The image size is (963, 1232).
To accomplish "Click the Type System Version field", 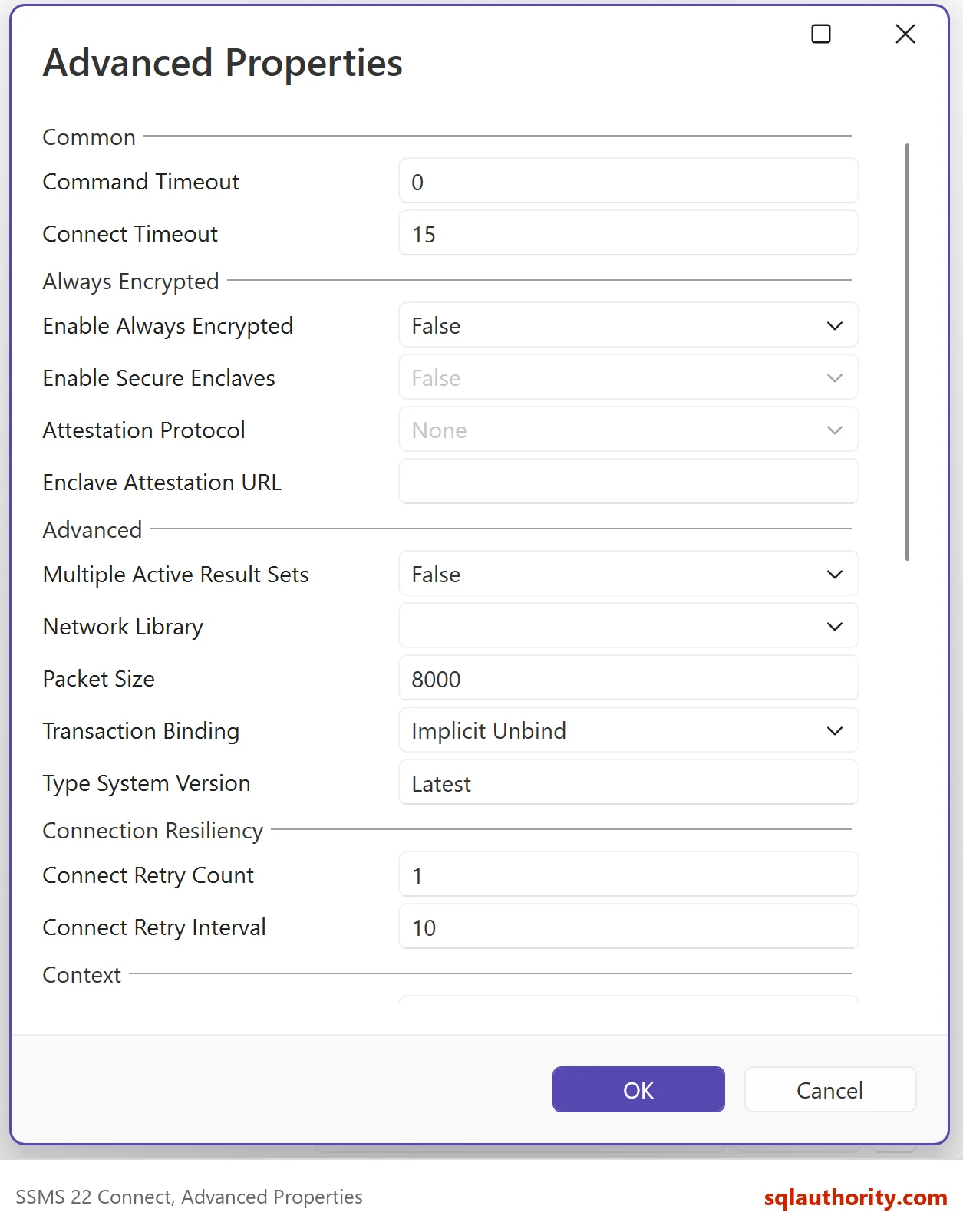I will pos(628,782).
